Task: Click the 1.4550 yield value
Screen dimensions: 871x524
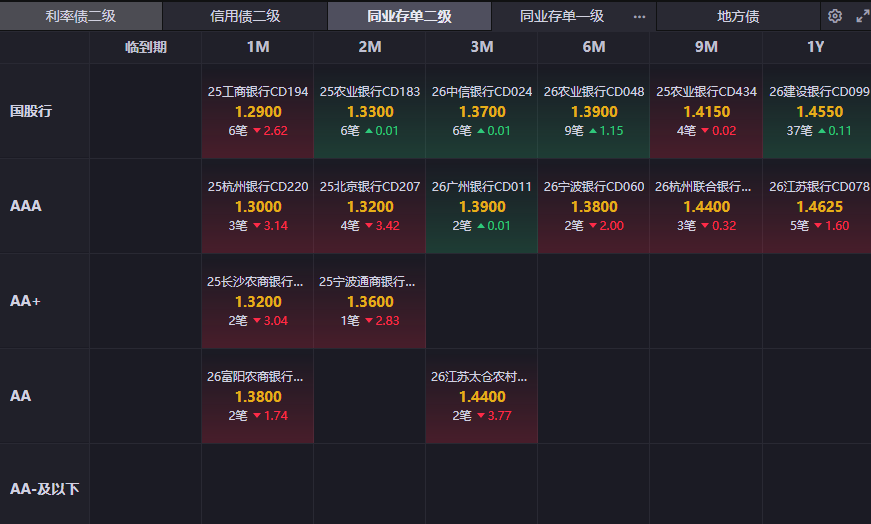Action: click(x=819, y=112)
